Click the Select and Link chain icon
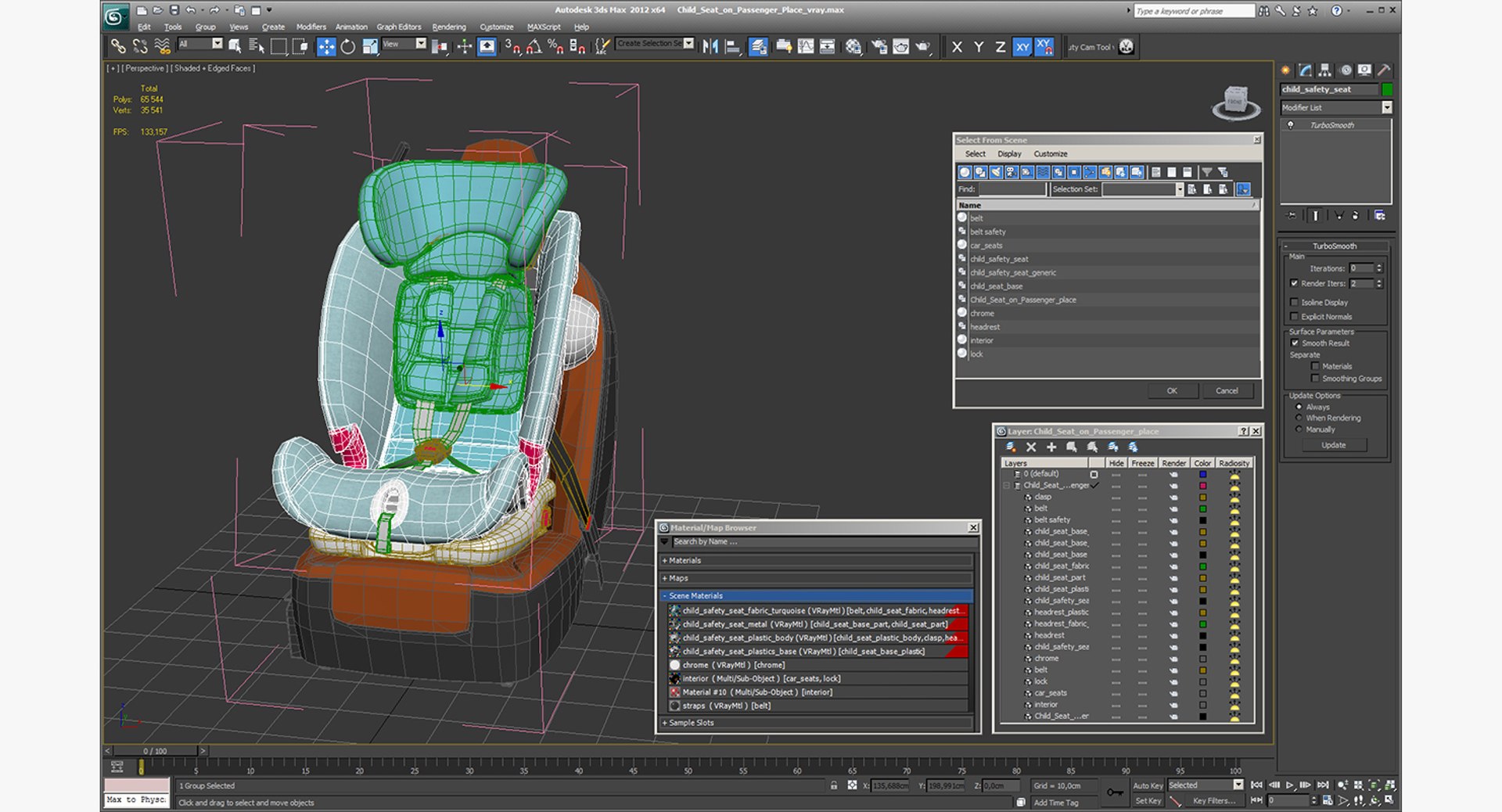 pyautogui.click(x=117, y=47)
